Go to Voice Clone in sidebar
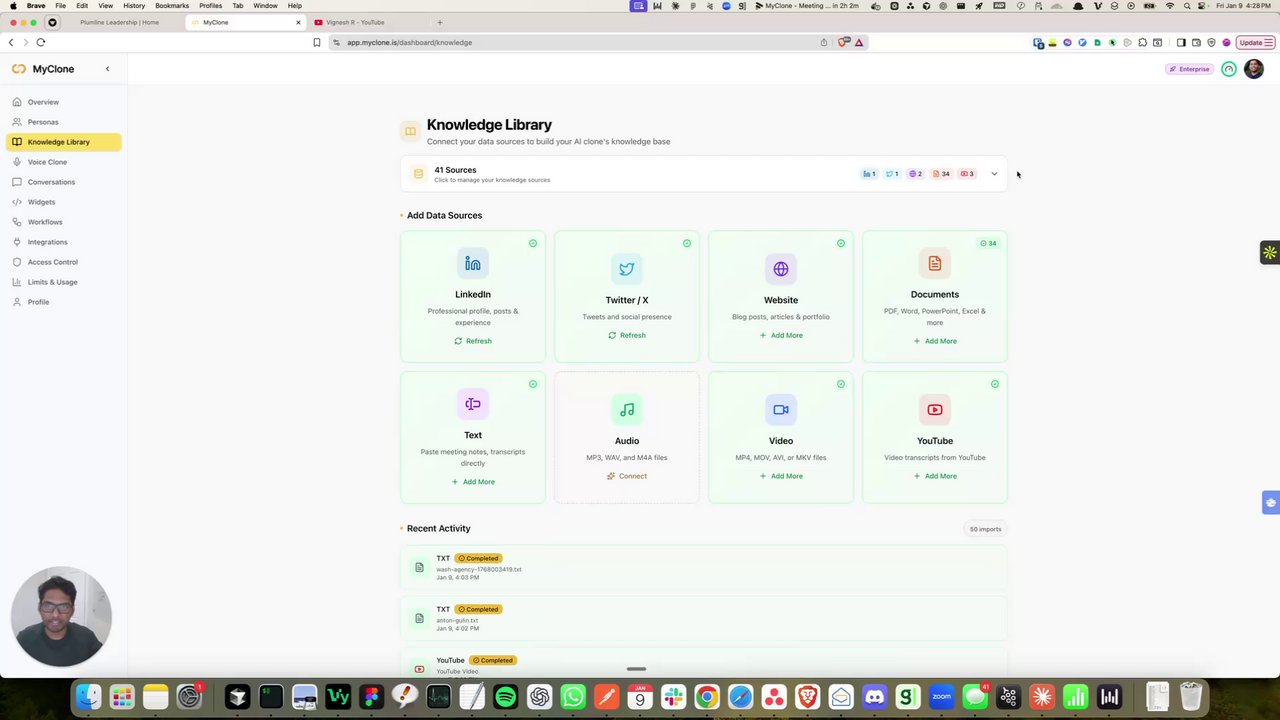Screen dimensions: 1280x720 47,162
